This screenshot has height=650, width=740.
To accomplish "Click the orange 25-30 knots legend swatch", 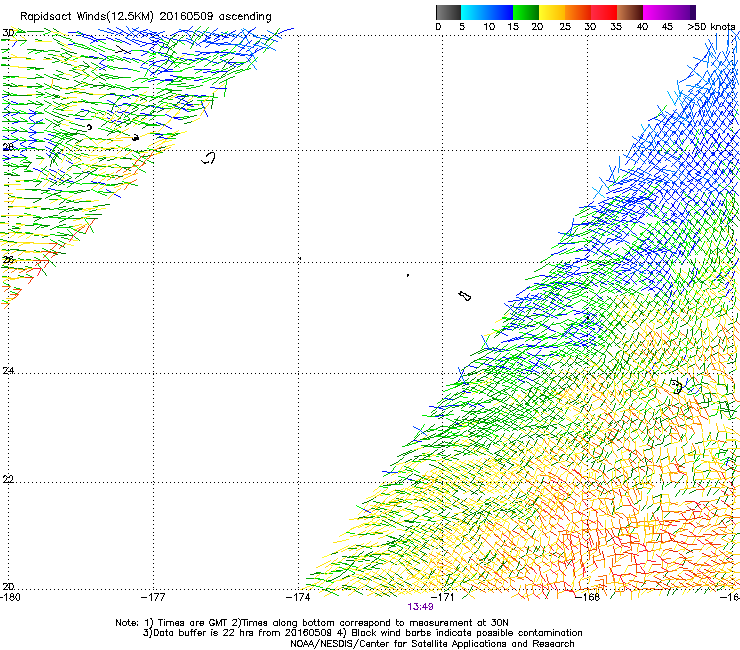I will [x=578, y=12].
